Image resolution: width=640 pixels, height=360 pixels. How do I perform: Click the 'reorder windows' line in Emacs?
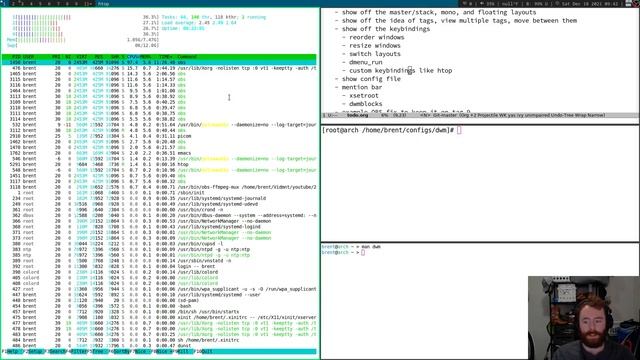tap(373, 37)
